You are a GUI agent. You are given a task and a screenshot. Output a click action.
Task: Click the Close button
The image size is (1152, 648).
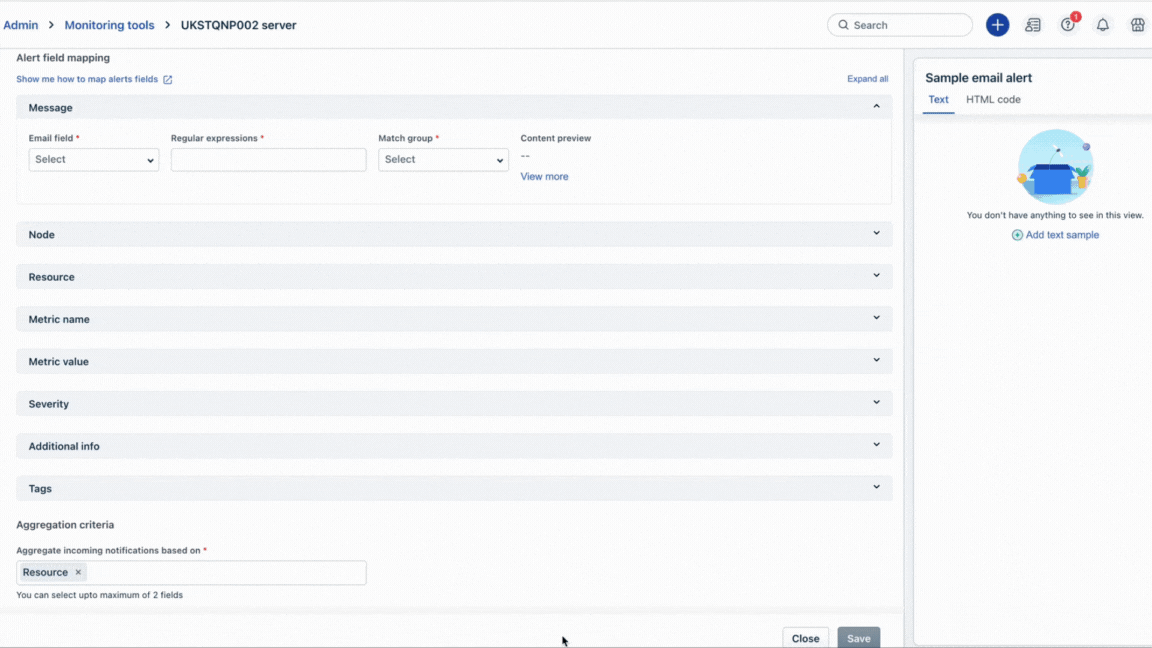point(805,638)
